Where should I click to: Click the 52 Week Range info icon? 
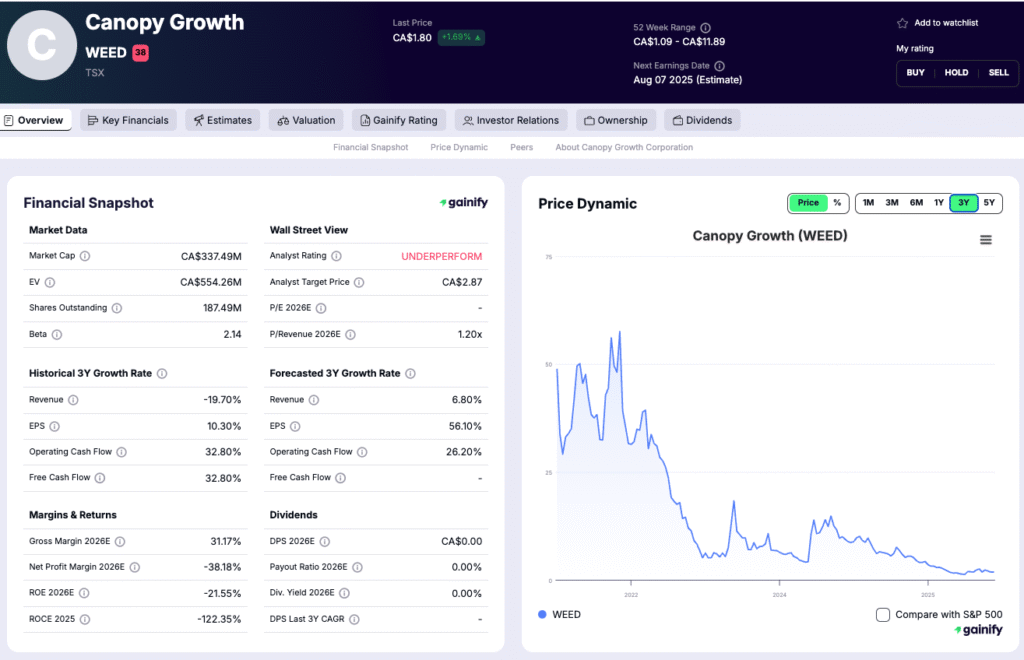[705, 28]
